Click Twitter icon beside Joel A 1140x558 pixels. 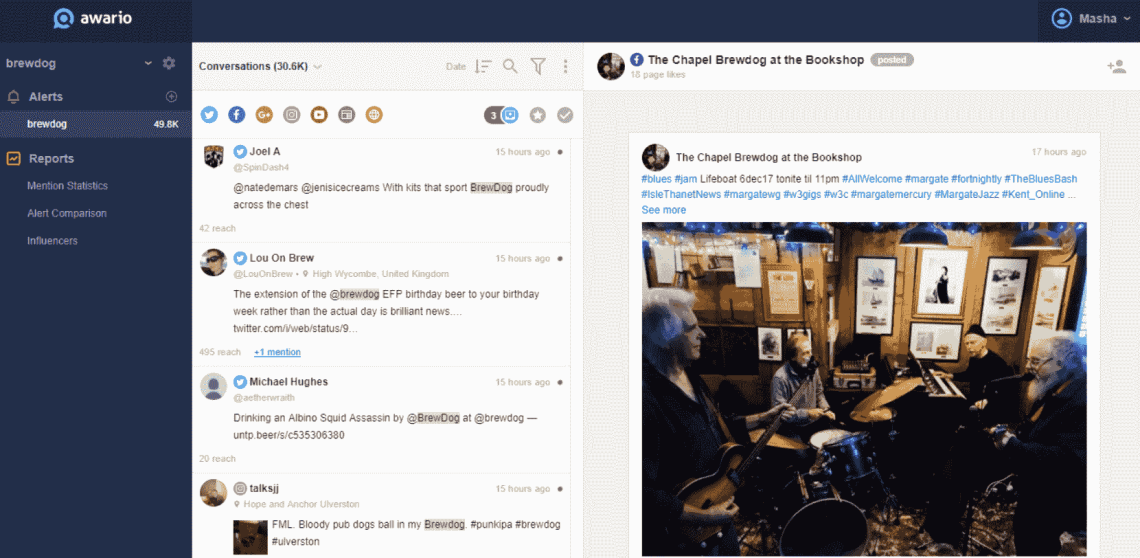pos(240,151)
